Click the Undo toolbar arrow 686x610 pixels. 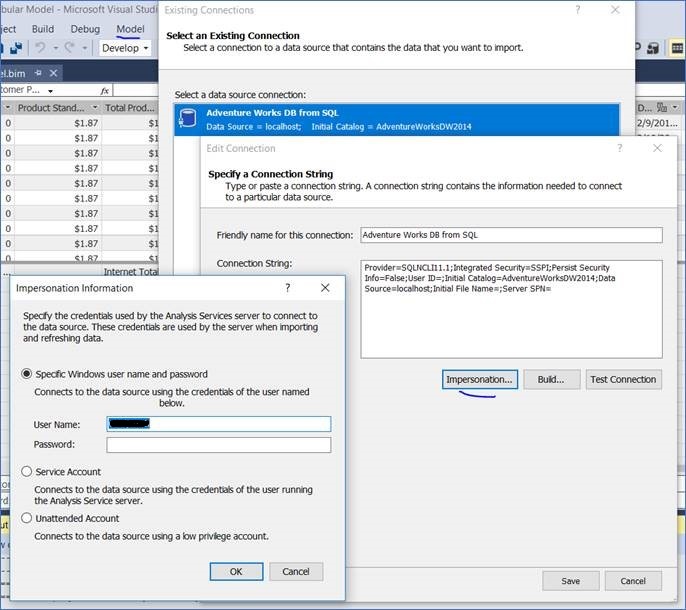coord(40,47)
